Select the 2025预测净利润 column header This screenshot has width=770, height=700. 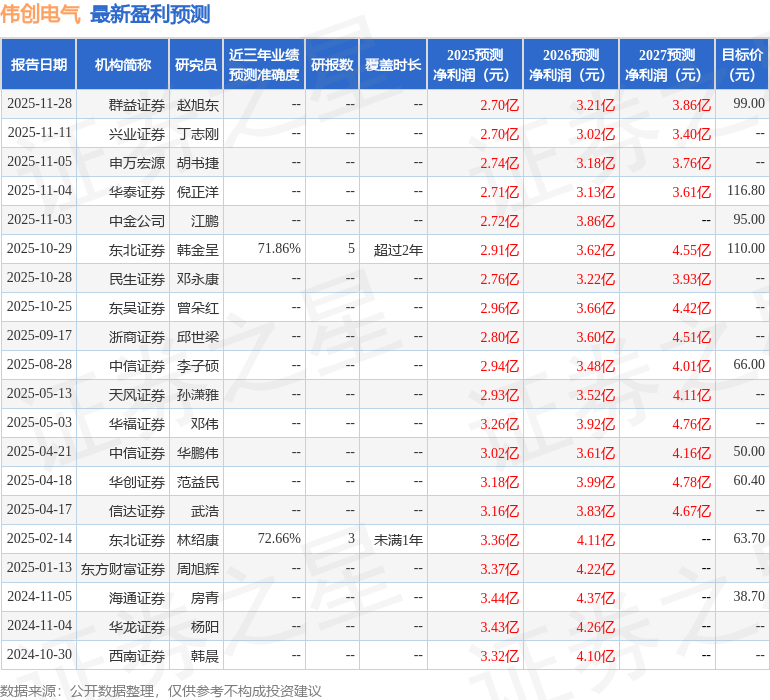coord(475,65)
